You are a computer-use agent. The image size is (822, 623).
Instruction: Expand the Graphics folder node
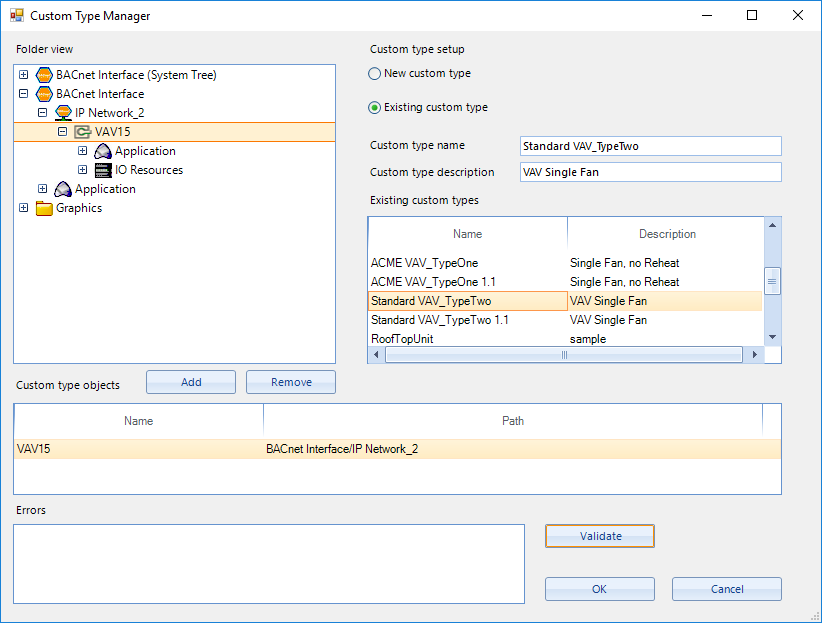[x=24, y=208]
